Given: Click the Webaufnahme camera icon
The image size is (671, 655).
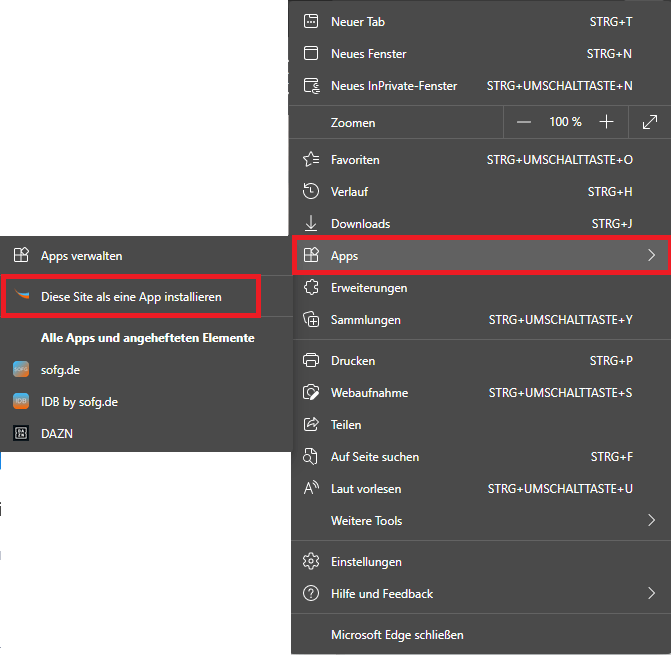Looking at the screenshot, I should point(311,393).
